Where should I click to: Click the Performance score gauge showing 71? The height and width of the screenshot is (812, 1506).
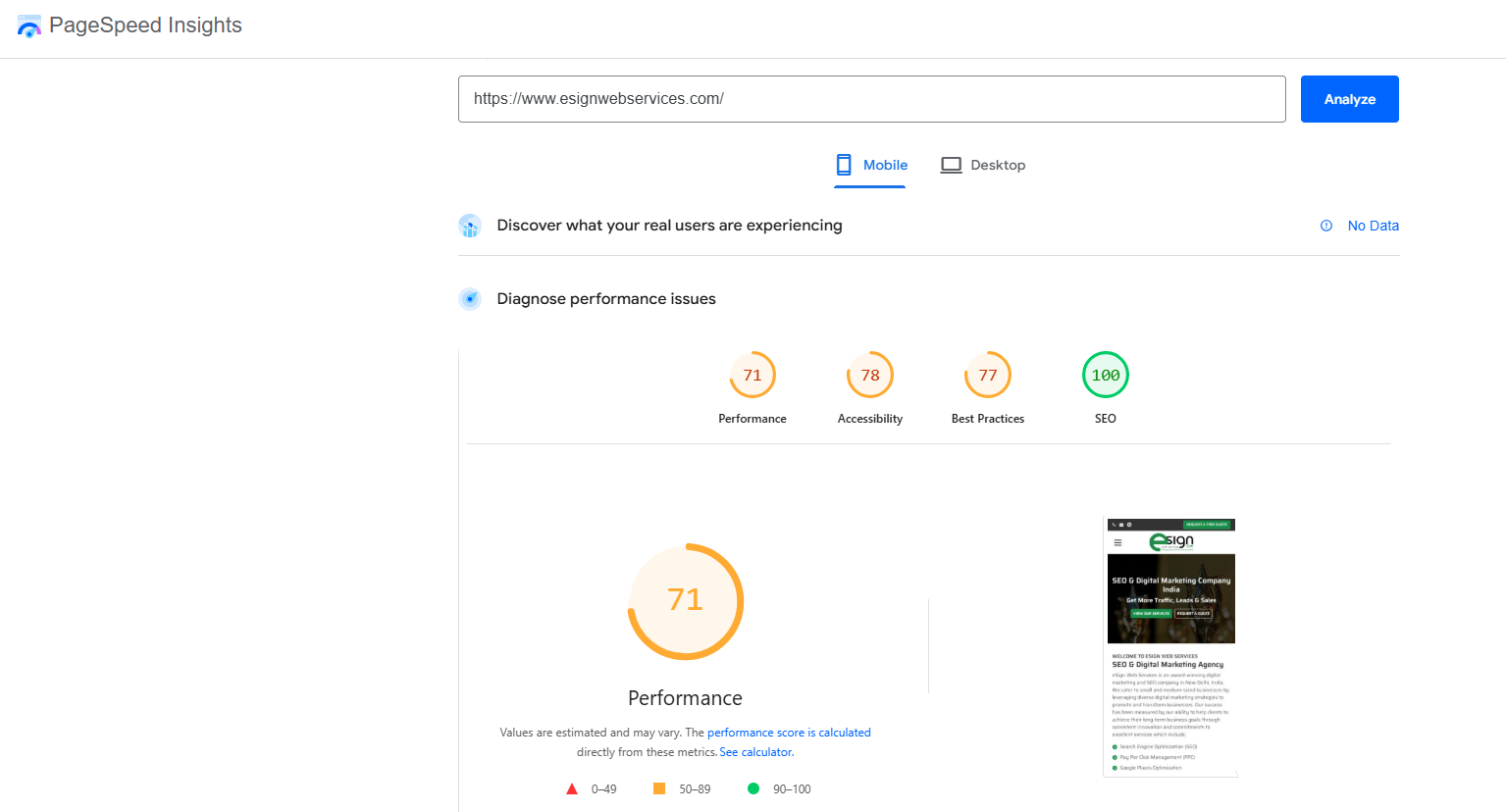point(753,374)
